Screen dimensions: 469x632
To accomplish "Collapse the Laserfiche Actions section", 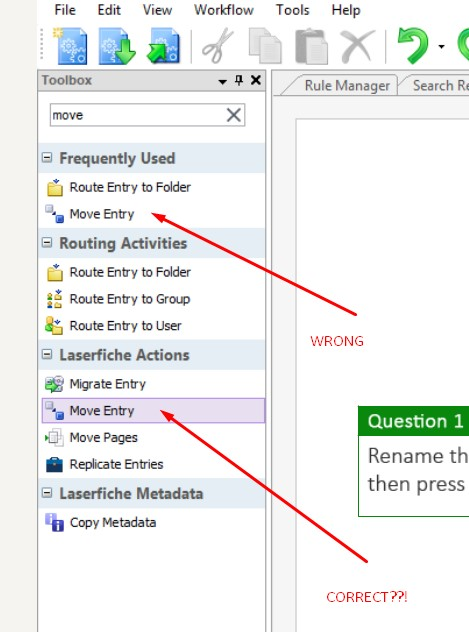I will 47,354.
